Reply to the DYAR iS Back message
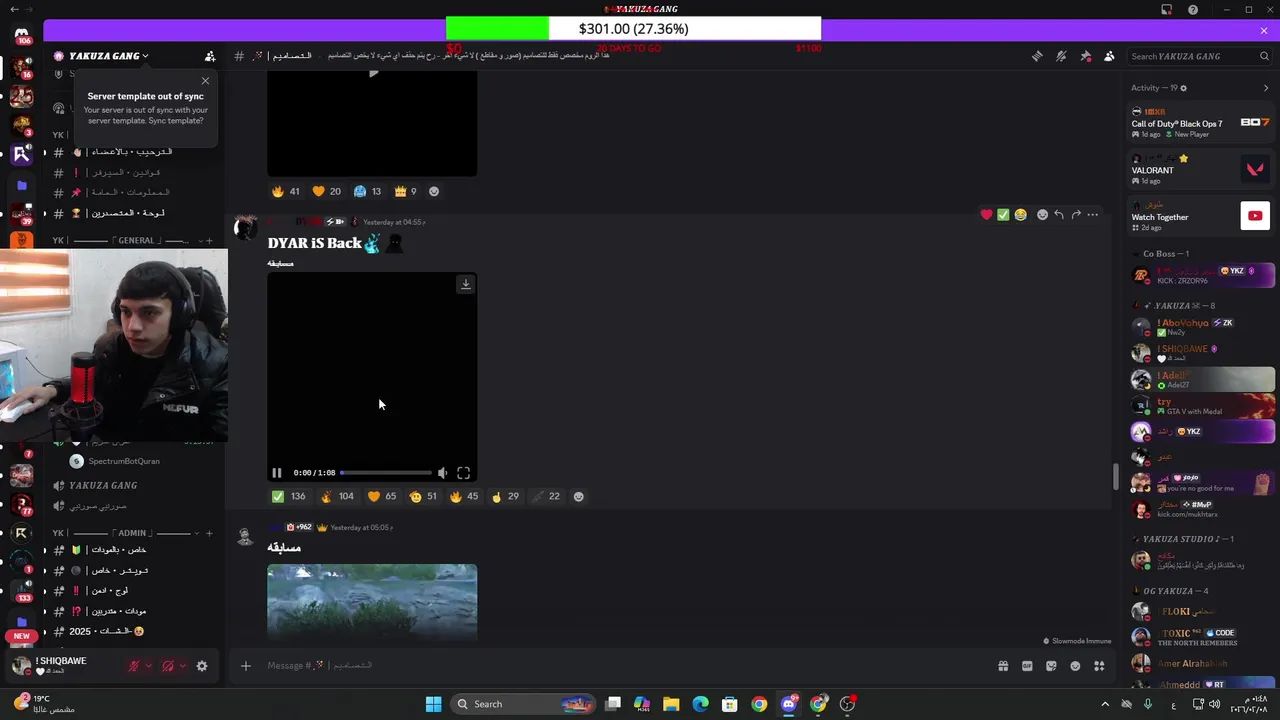 pos(1059,214)
